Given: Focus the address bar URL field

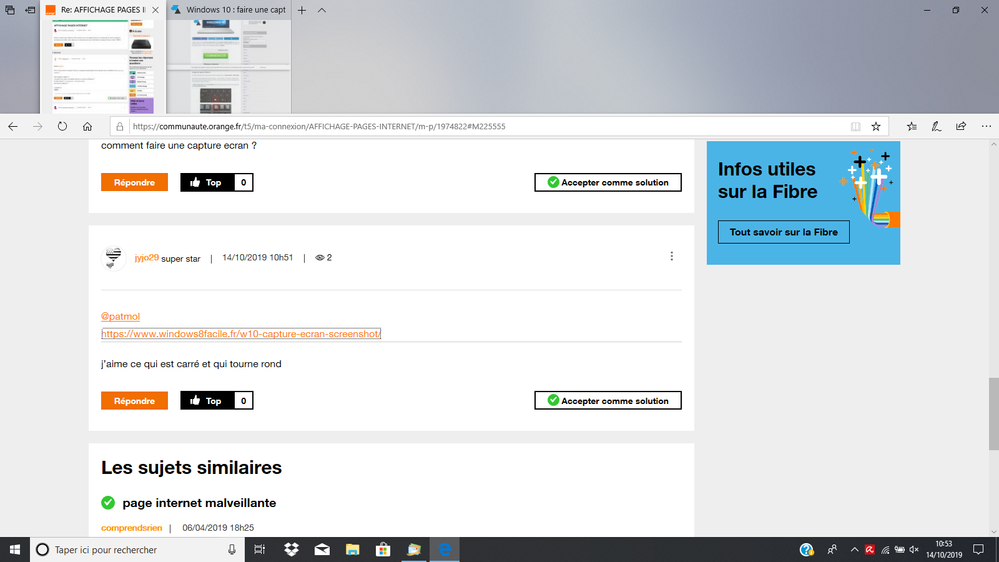Looking at the screenshot, I should coord(487,126).
